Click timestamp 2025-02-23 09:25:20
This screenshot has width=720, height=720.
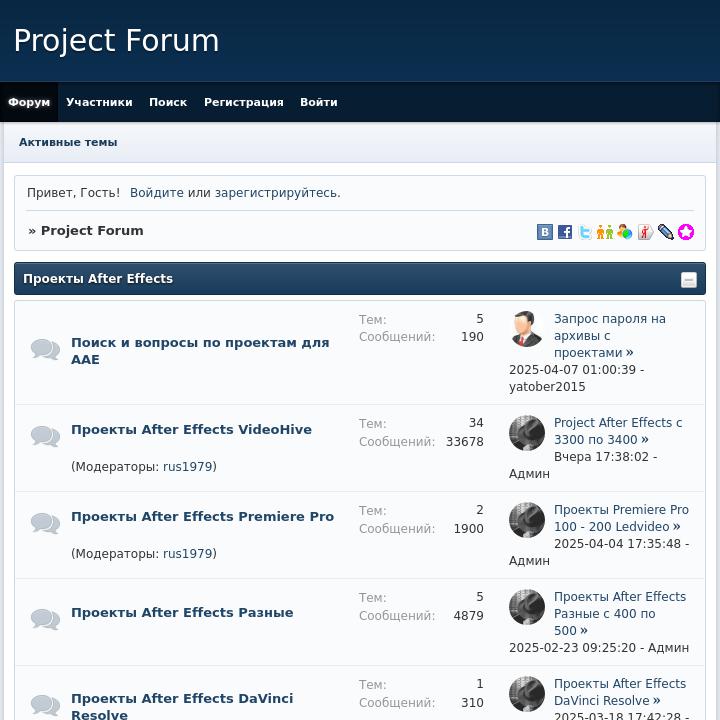click(x=572, y=647)
